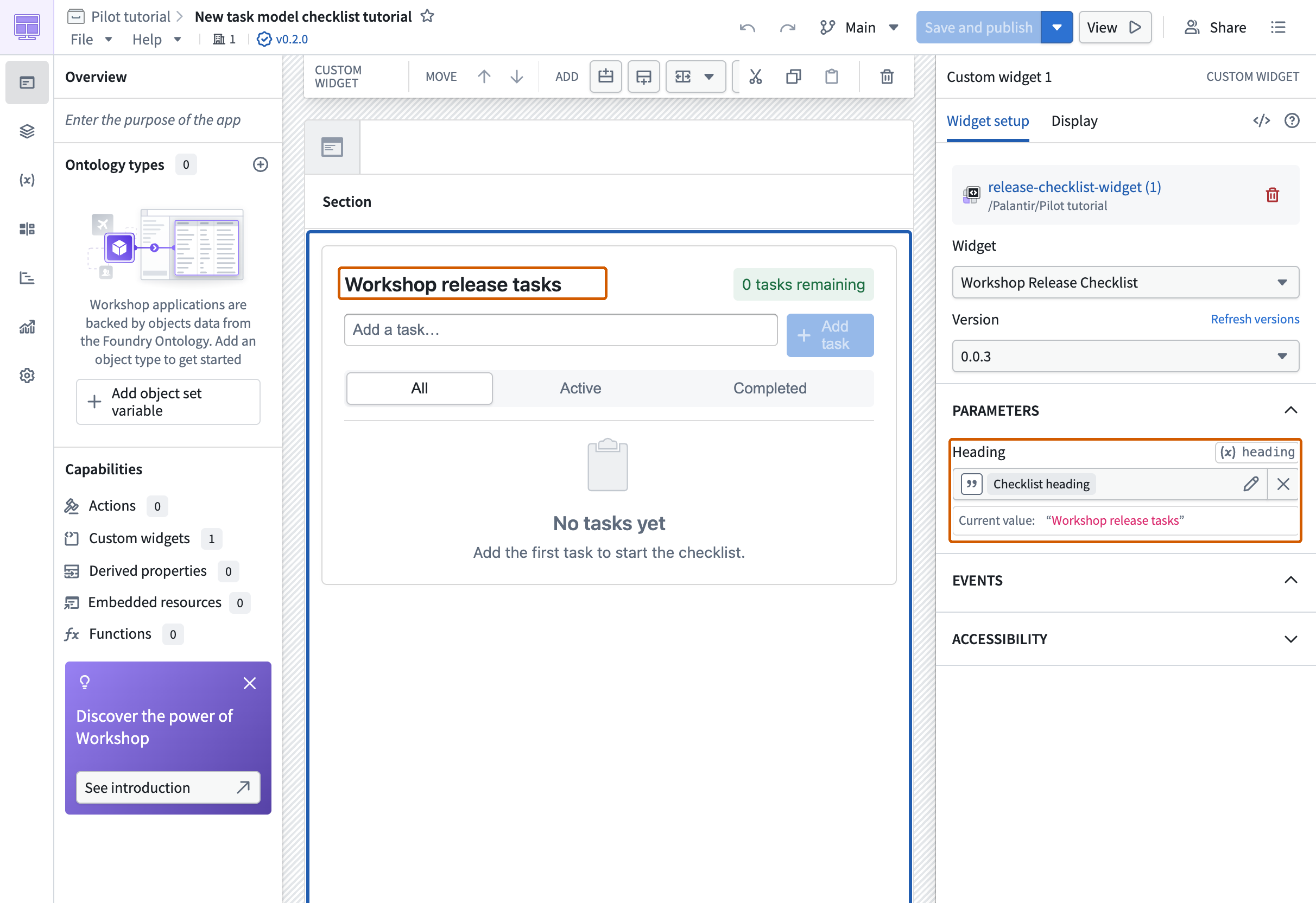Click Add task button
Screen dimensions: 1316x903
click(x=830, y=335)
